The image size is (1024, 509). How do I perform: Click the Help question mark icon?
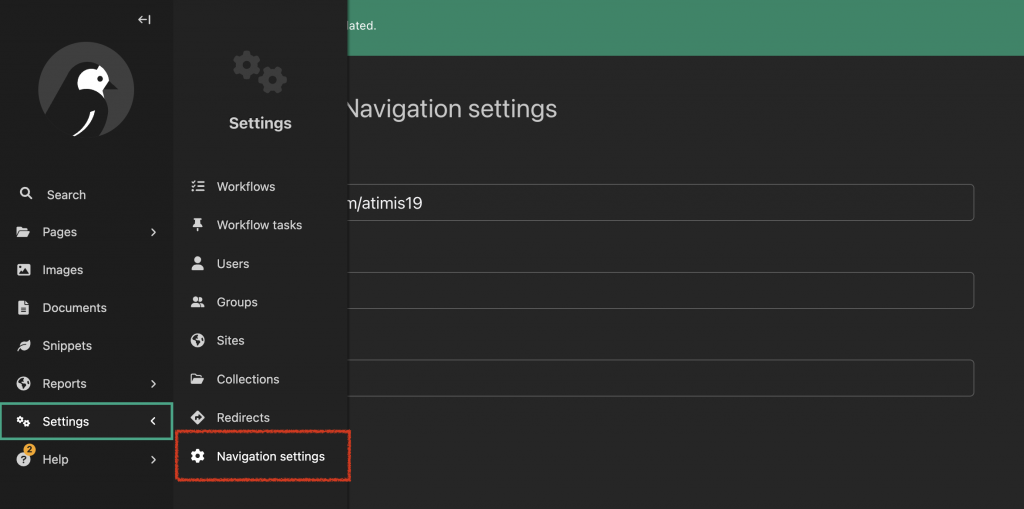(24, 459)
